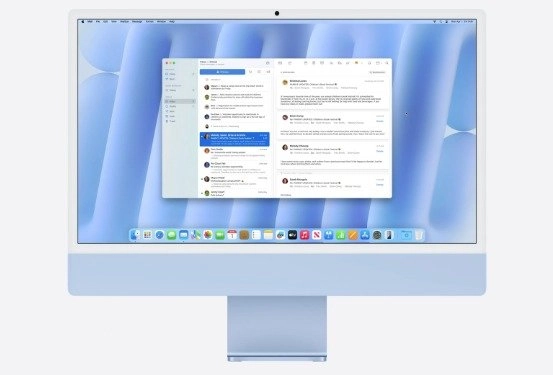The height and width of the screenshot is (375, 553).
Task: Open the Downloads folder stack in Dock
Action: 406,235
